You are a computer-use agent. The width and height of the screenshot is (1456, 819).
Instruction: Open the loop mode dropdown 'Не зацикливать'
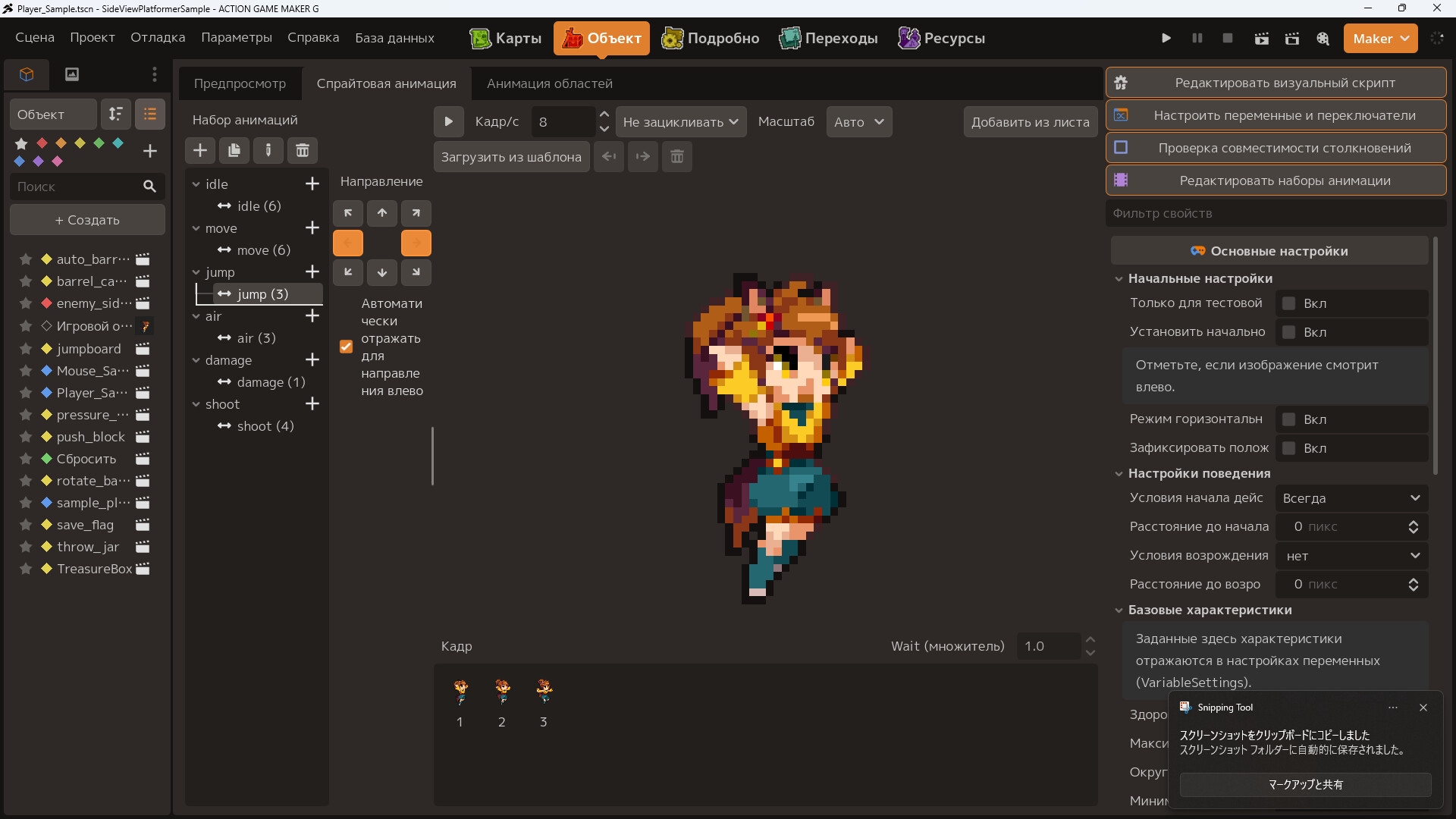[x=681, y=121]
